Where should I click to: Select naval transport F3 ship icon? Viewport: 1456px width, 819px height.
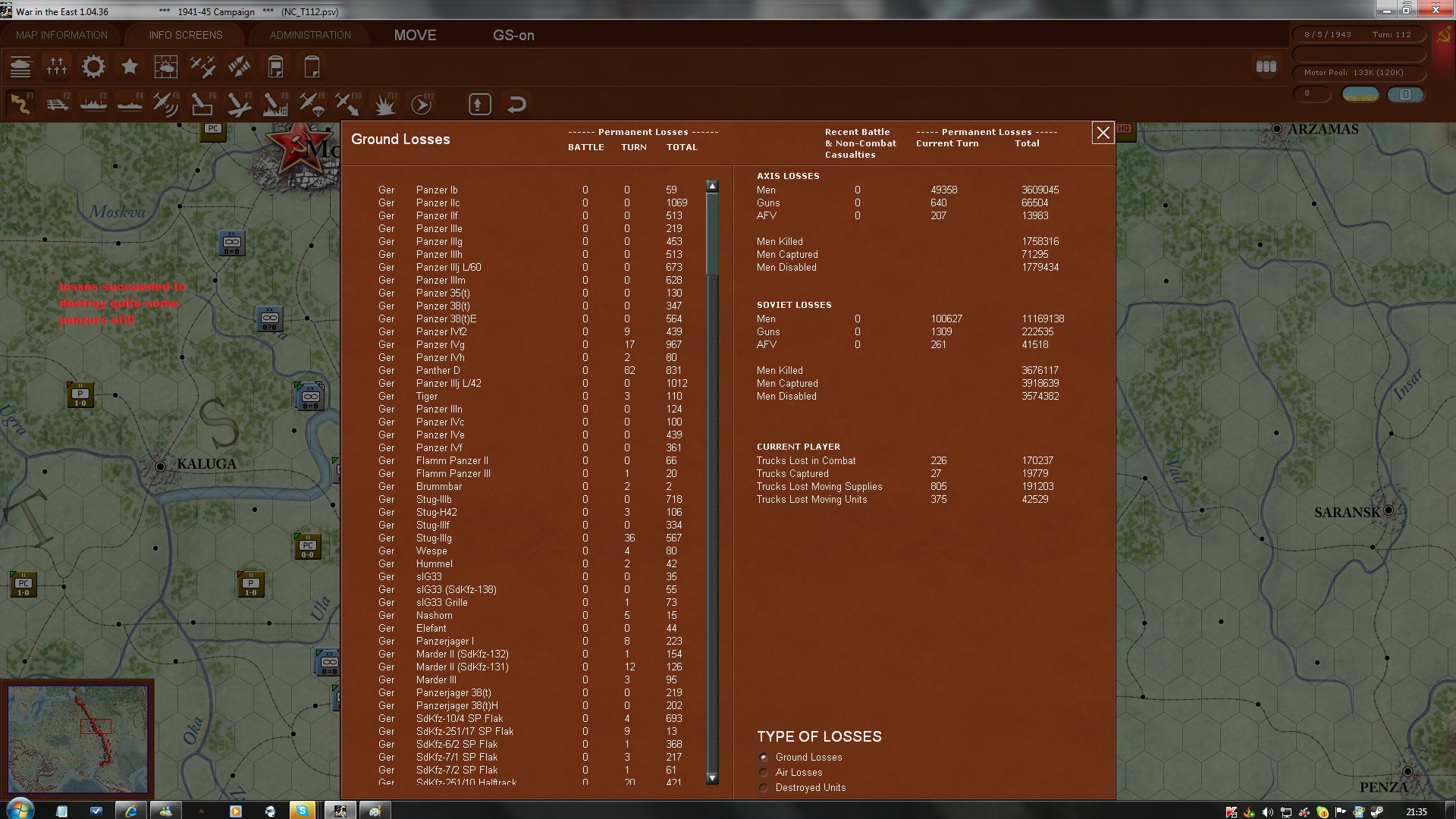tap(93, 104)
